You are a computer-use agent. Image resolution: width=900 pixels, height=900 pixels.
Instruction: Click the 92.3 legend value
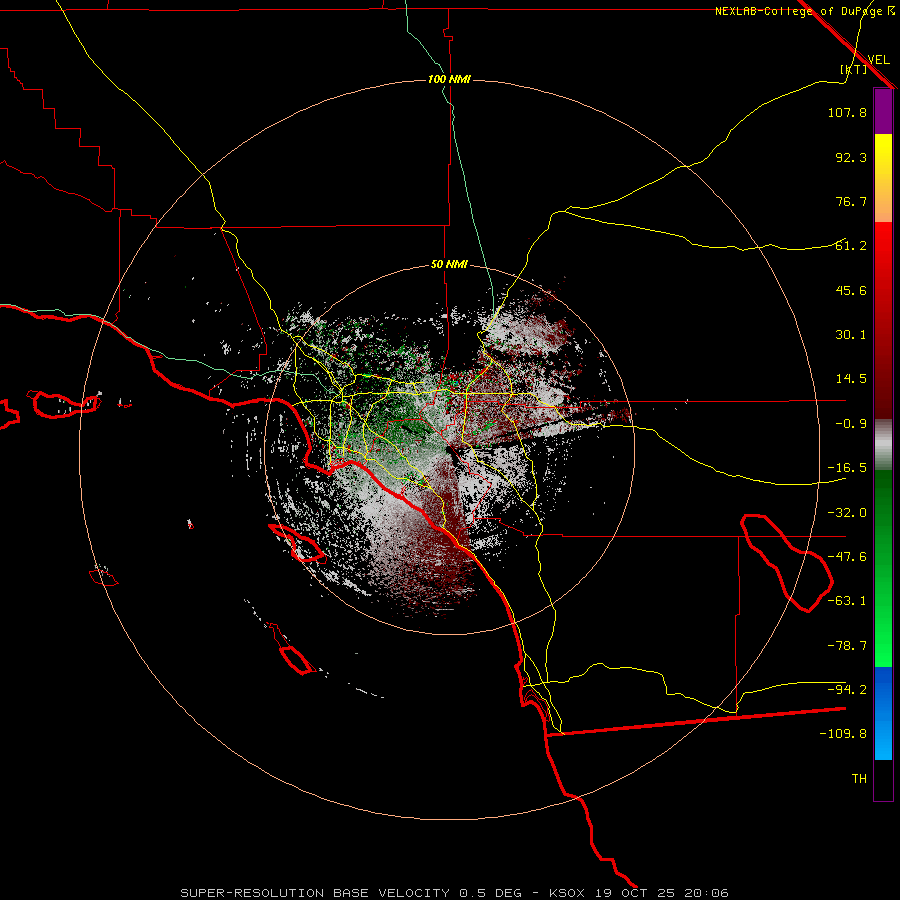pyautogui.click(x=851, y=157)
